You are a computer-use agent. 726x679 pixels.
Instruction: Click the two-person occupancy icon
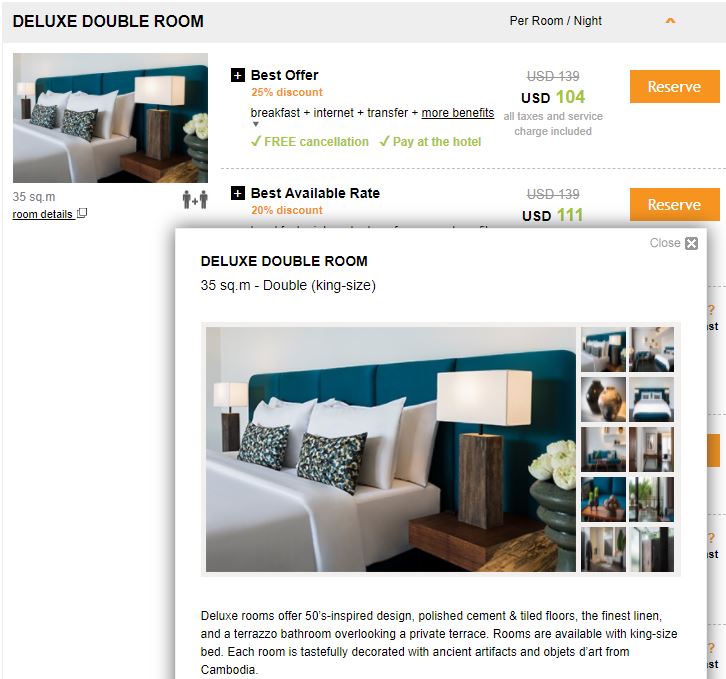[195, 199]
